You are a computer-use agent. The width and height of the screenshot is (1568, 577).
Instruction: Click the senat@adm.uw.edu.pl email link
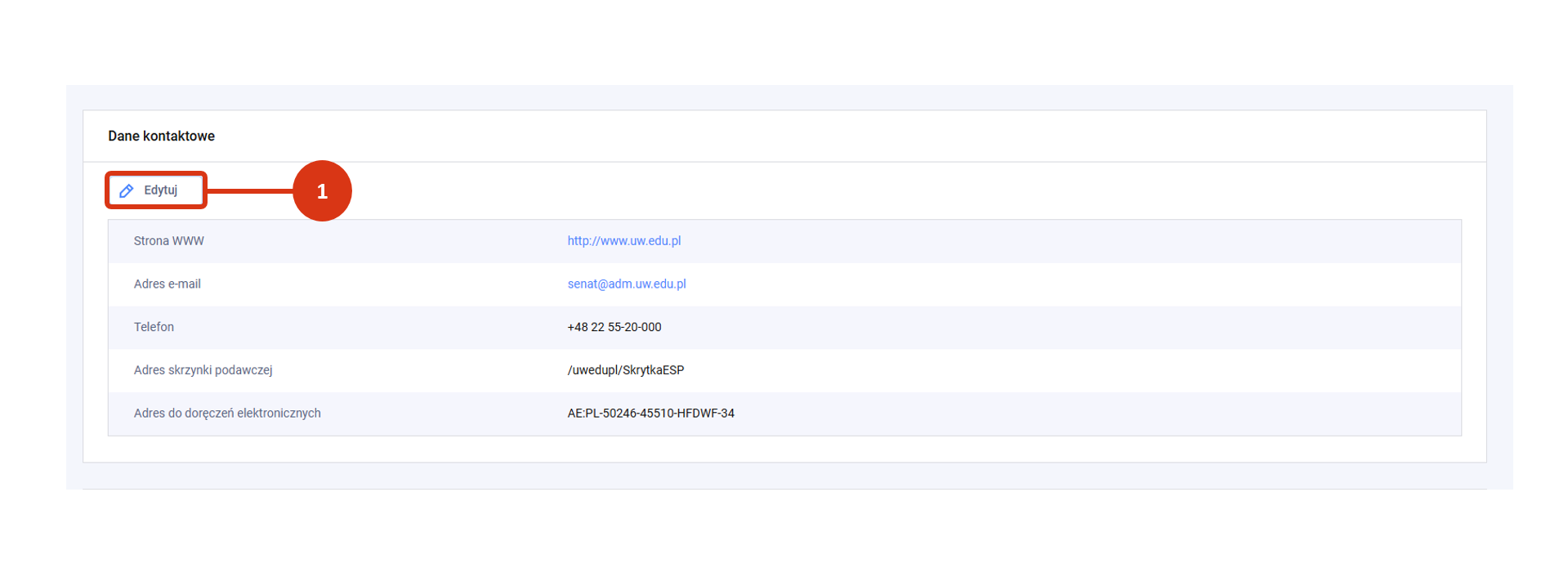pos(626,284)
